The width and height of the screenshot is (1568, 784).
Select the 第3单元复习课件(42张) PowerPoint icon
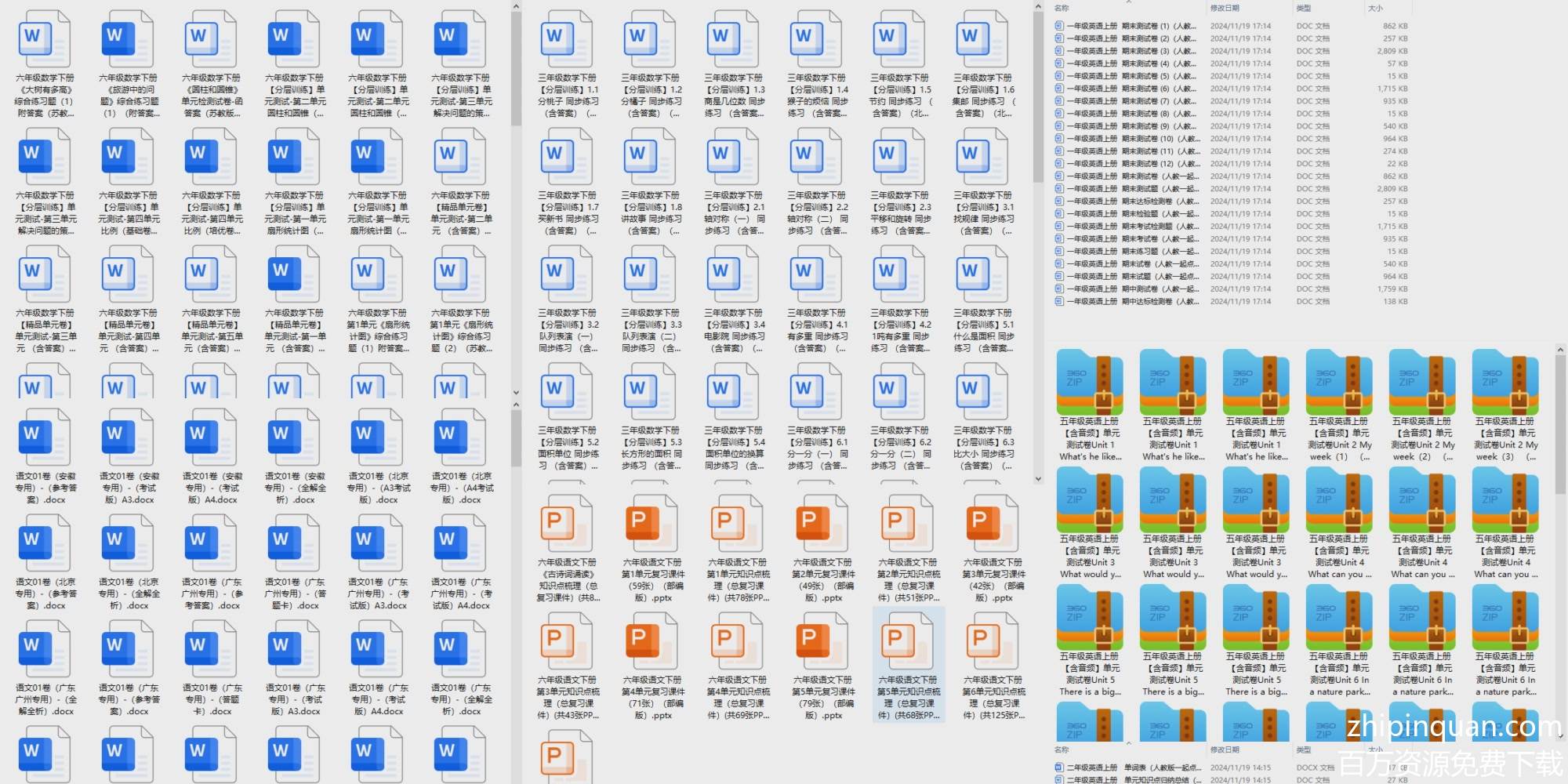pyautogui.click(x=993, y=524)
